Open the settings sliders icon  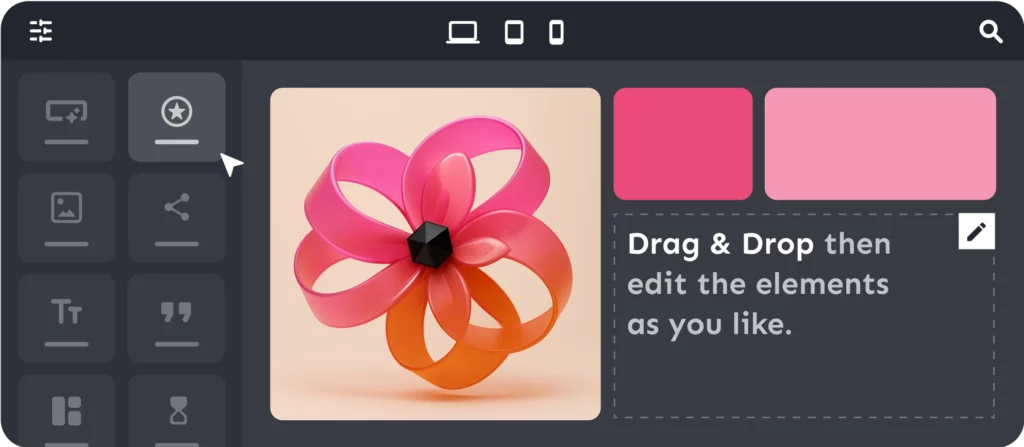point(41,31)
